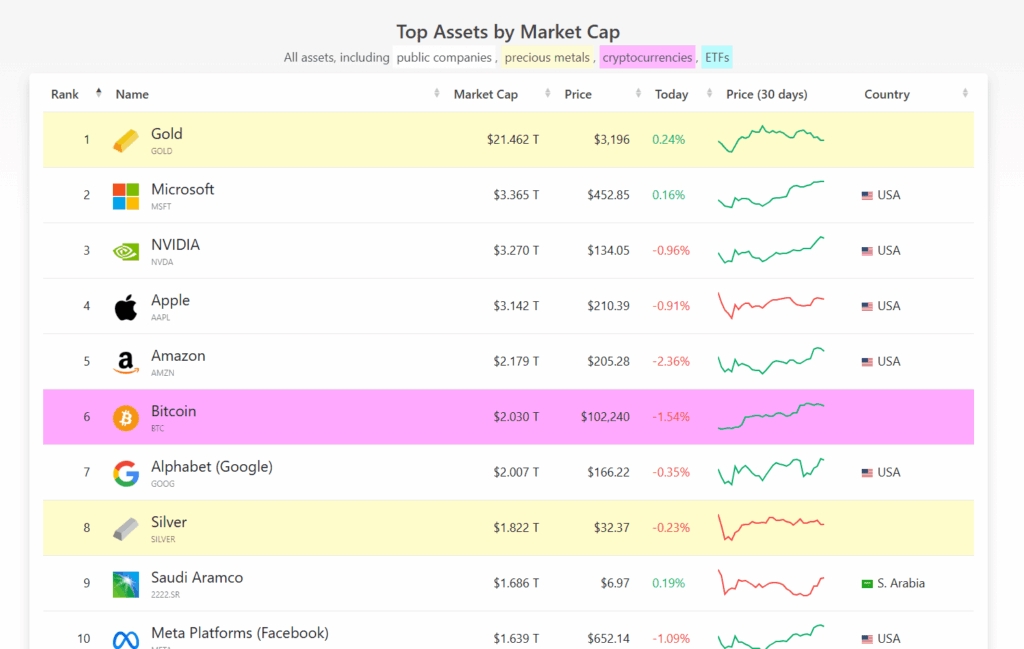Screen dimensions: 1024x649
Task: Open the Bitcoin asset page
Action: pos(173,411)
